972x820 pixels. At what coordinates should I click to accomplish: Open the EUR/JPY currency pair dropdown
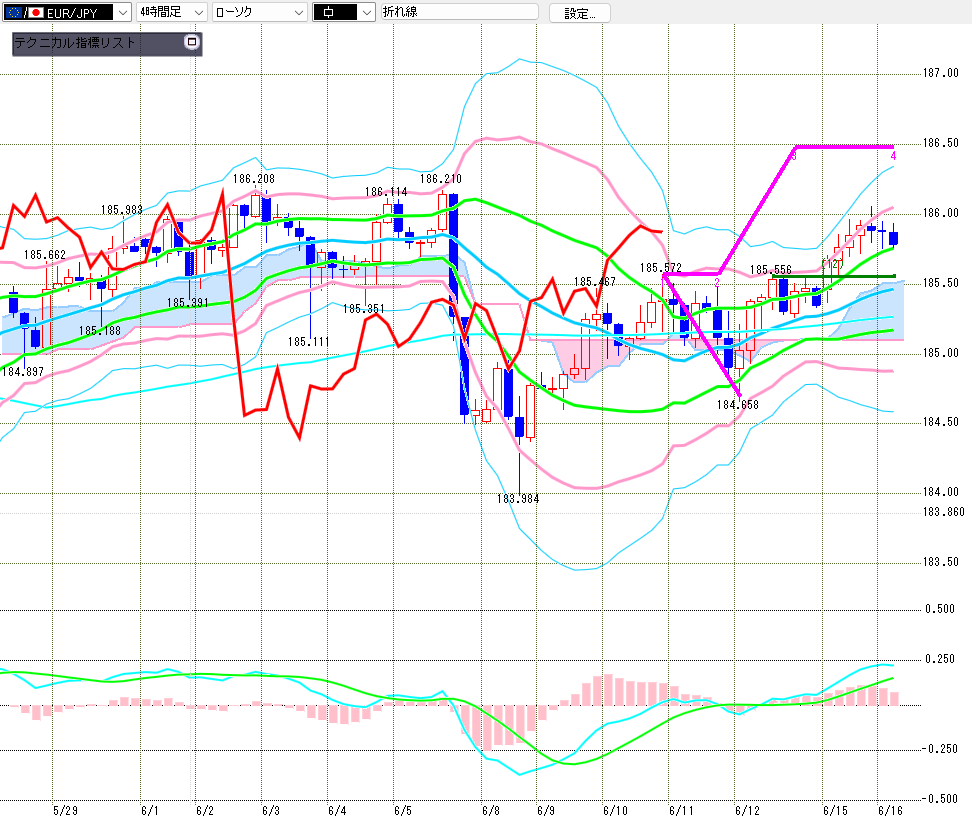point(66,12)
